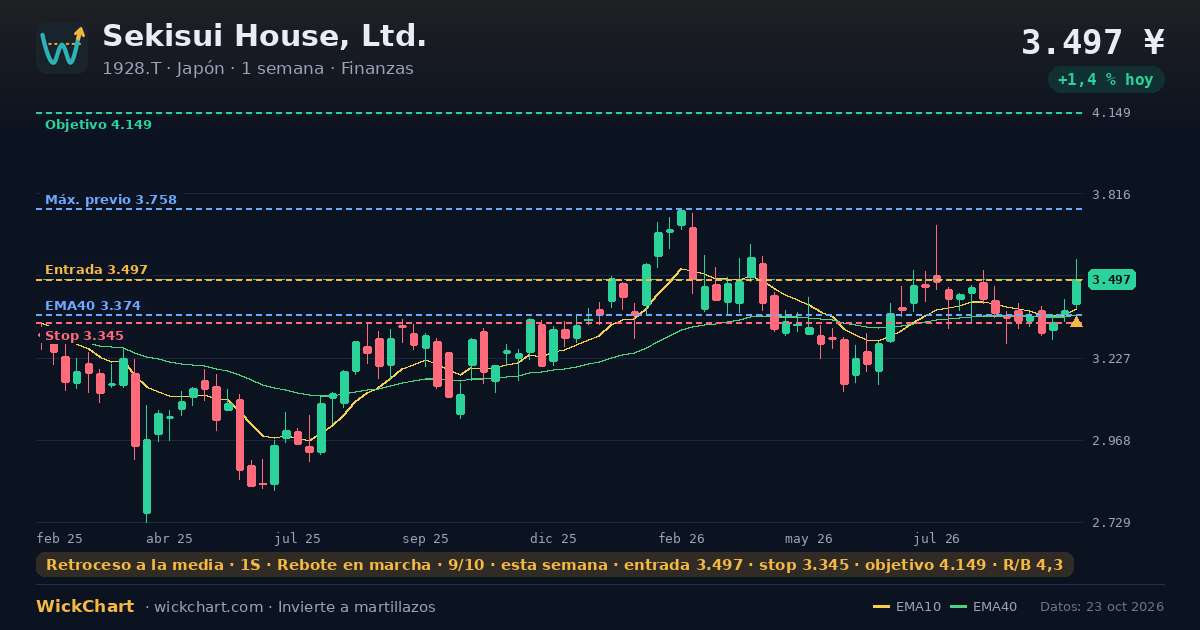Open the wickchart.com link in the footer
Image resolution: width=1200 pixels, height=630 pixels.
[x=211, y=607]
